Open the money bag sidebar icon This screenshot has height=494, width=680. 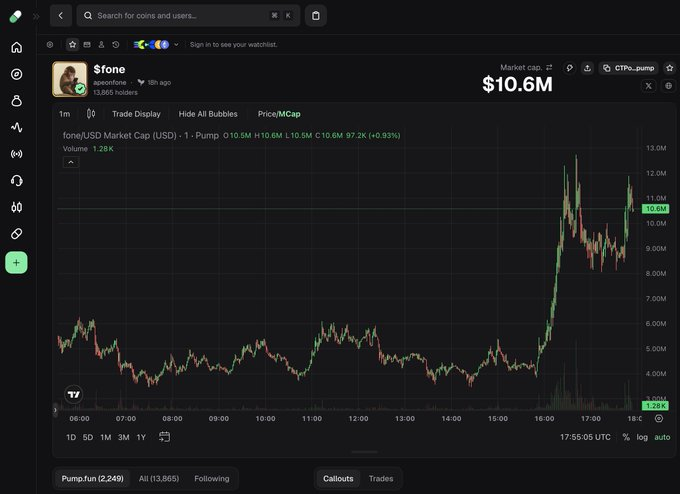click(16, 101)
